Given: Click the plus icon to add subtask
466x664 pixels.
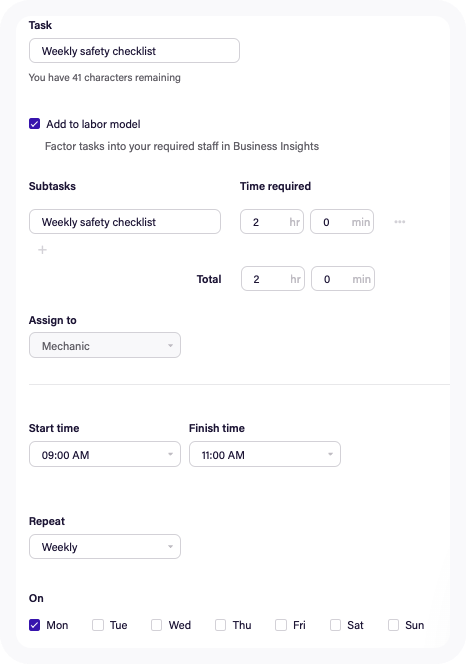Looking at the screenshot, I should 42,250.
